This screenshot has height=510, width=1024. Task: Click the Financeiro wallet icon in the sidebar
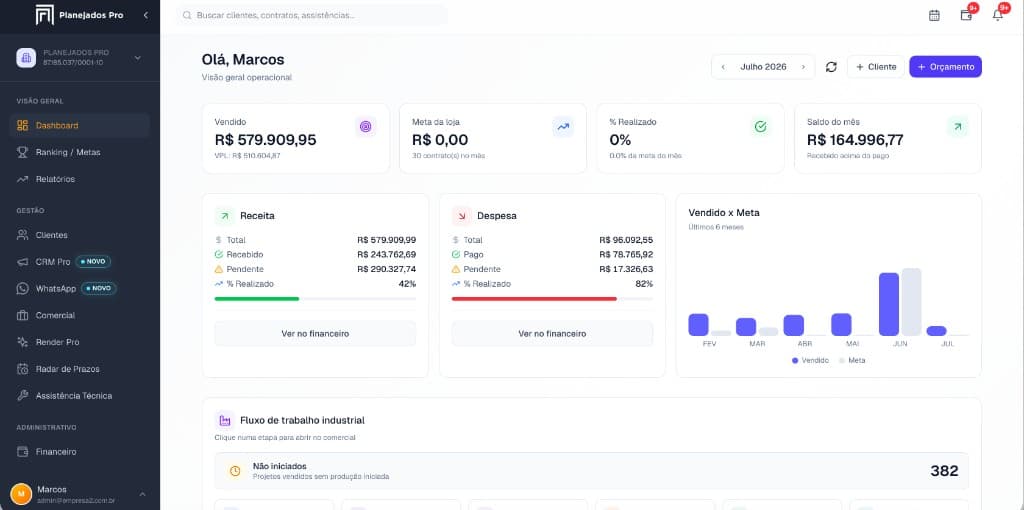tap(23, 452)
